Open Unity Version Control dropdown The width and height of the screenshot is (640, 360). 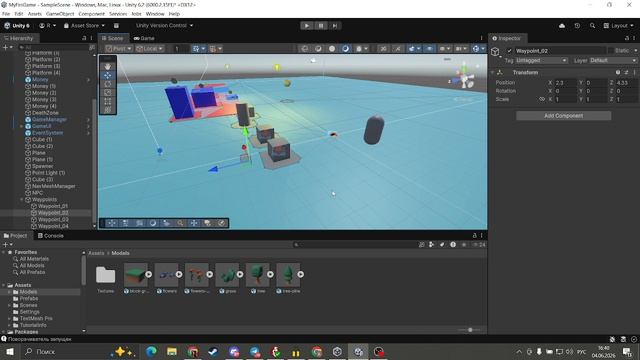[x=164, y=25]
